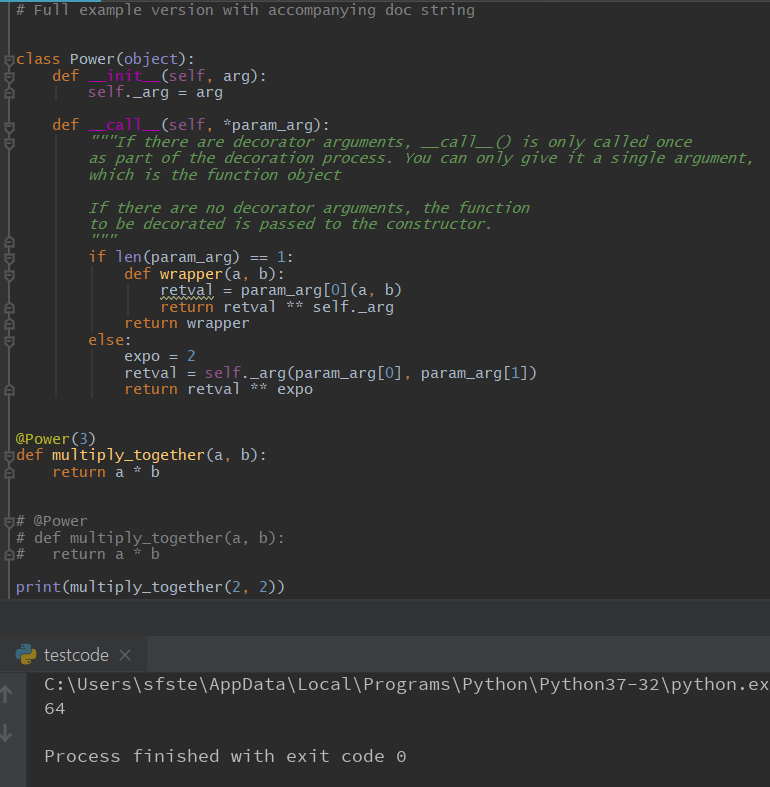Click 'to be decorated is passed' docstring line

[290, 224]
